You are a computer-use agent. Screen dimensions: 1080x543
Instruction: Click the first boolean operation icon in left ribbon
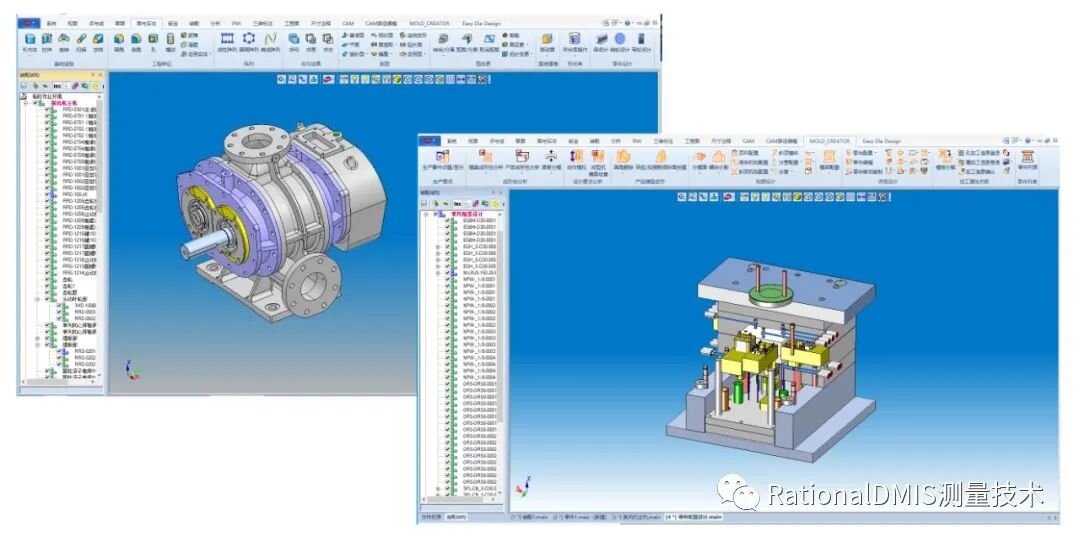[x=293, y=41]
